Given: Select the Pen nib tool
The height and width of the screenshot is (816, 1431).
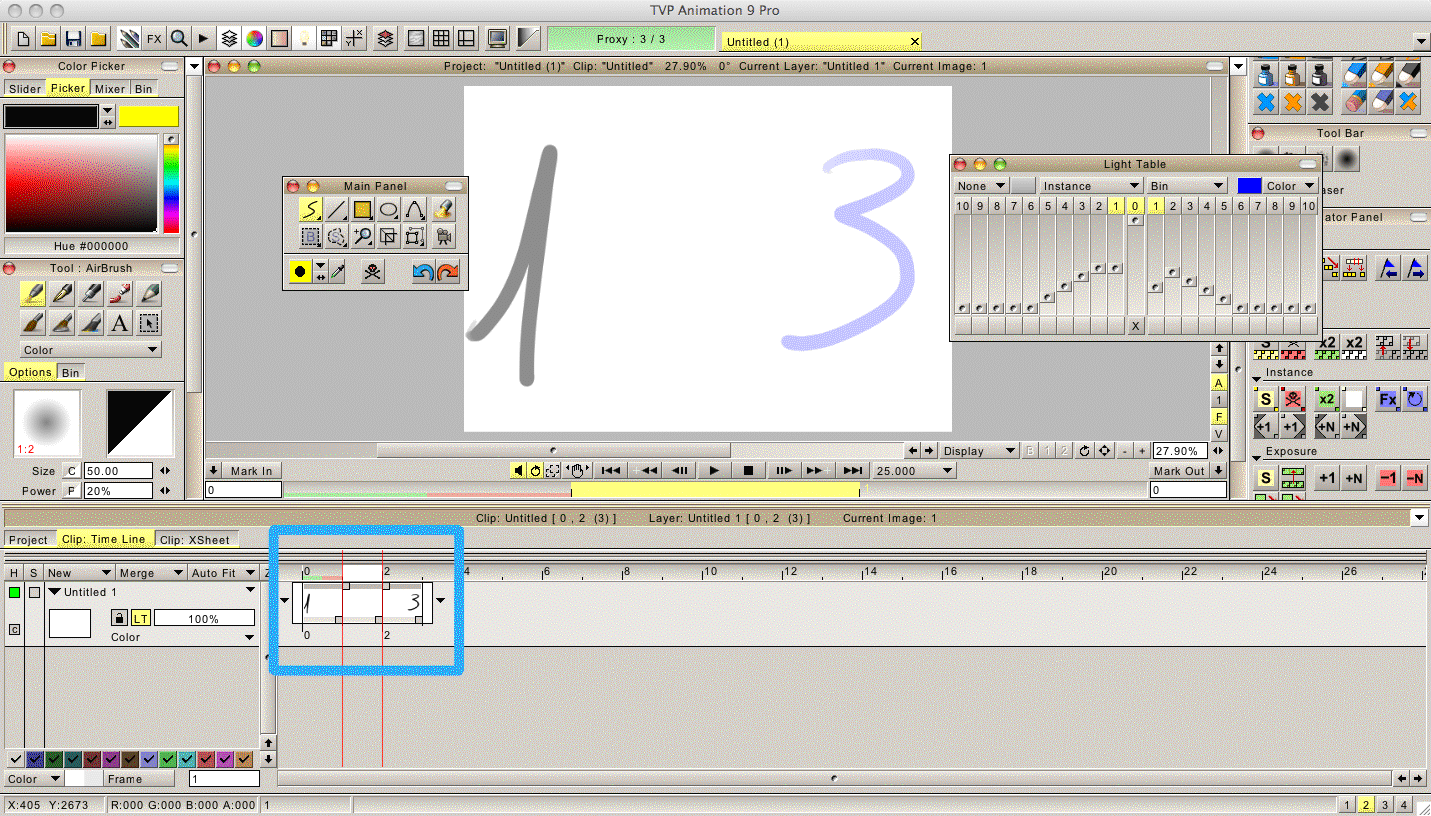Looking at the screenshot, I should coord(62,294).
